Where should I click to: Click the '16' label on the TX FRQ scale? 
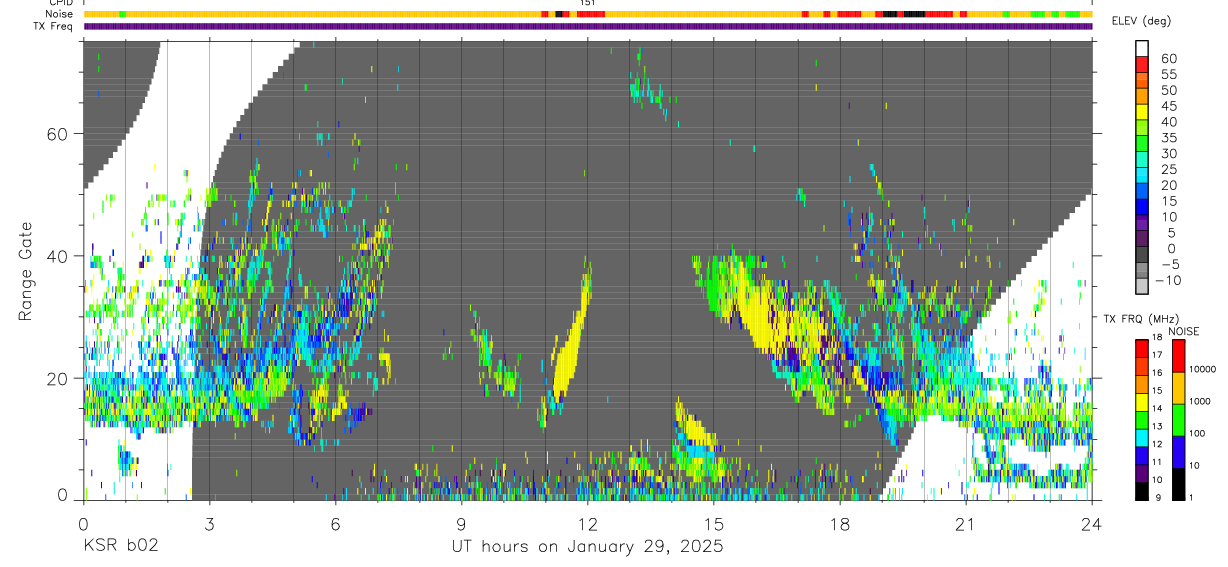1157,372
